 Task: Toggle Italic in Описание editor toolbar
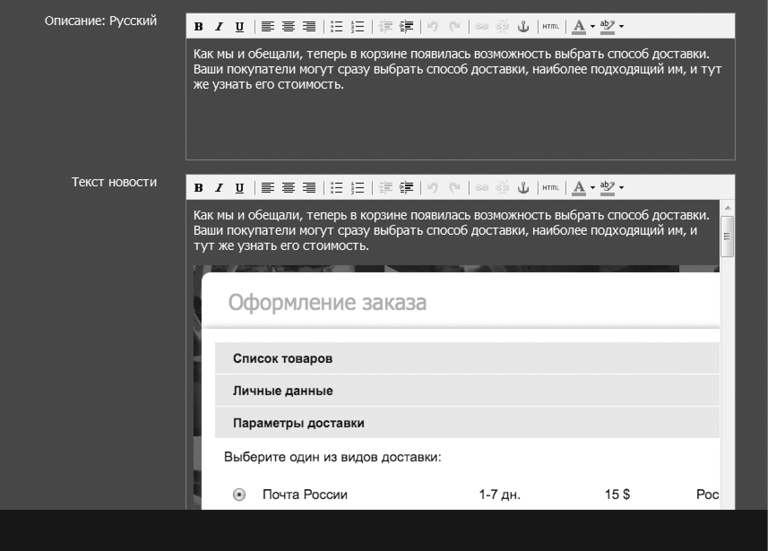(219, 26)
